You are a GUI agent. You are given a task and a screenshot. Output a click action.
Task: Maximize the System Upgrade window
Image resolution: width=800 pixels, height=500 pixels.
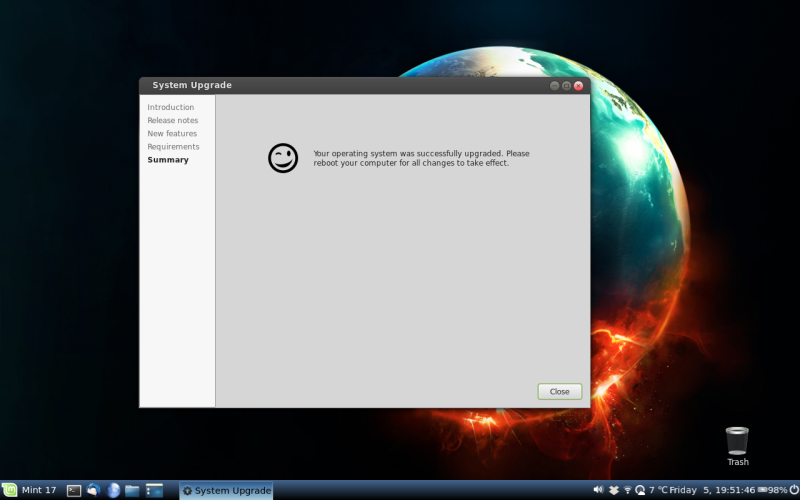pyautogui.click(x=566, y=86)
